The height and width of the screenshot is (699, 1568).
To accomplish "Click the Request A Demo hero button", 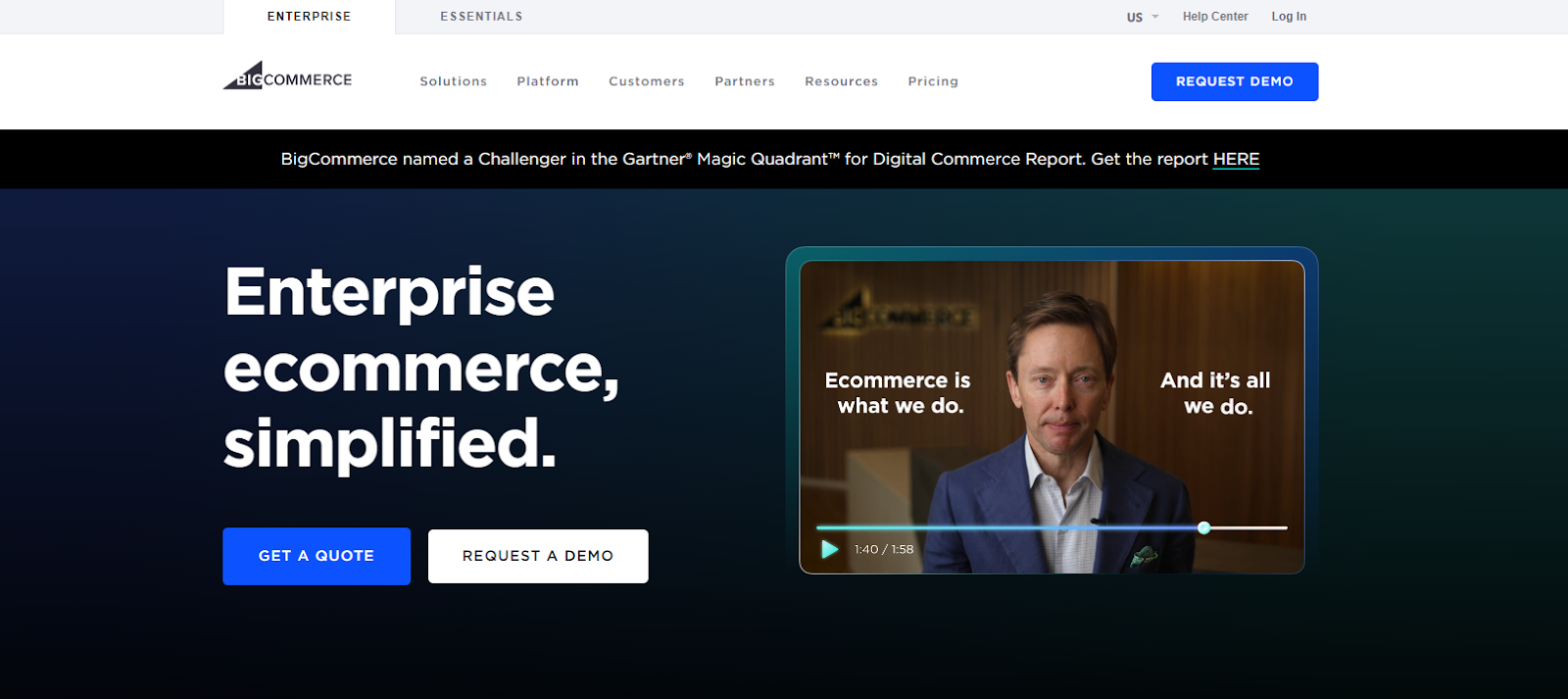I will click(538, 556).
